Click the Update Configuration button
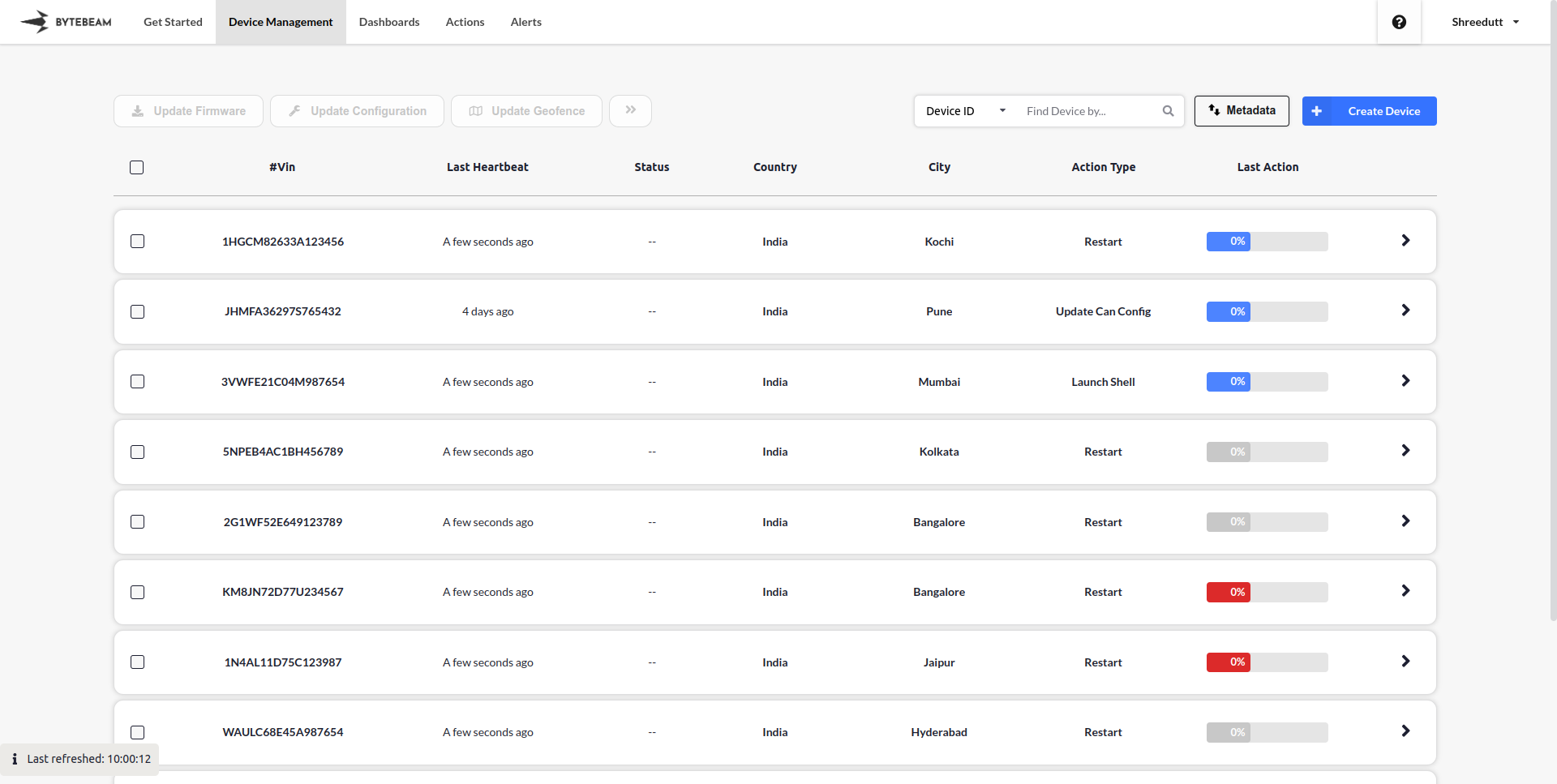1557x784 pixels. click(x=357, y=111)
